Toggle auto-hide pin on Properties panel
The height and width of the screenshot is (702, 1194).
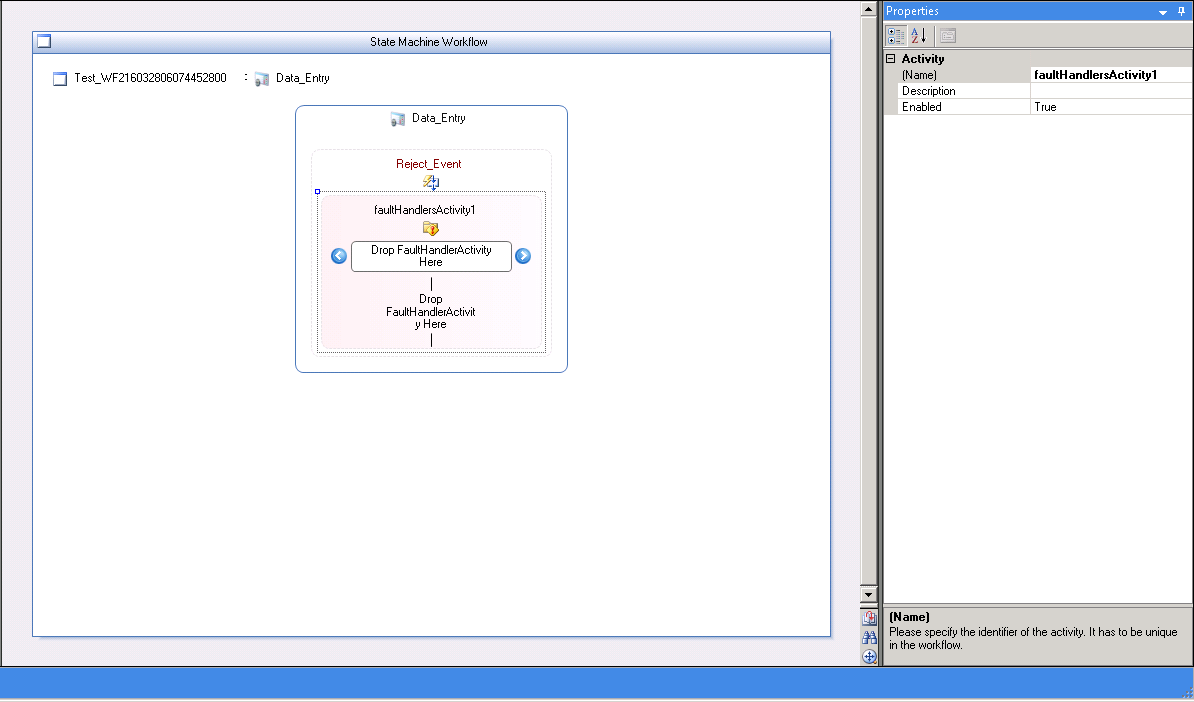point(1182,11)
